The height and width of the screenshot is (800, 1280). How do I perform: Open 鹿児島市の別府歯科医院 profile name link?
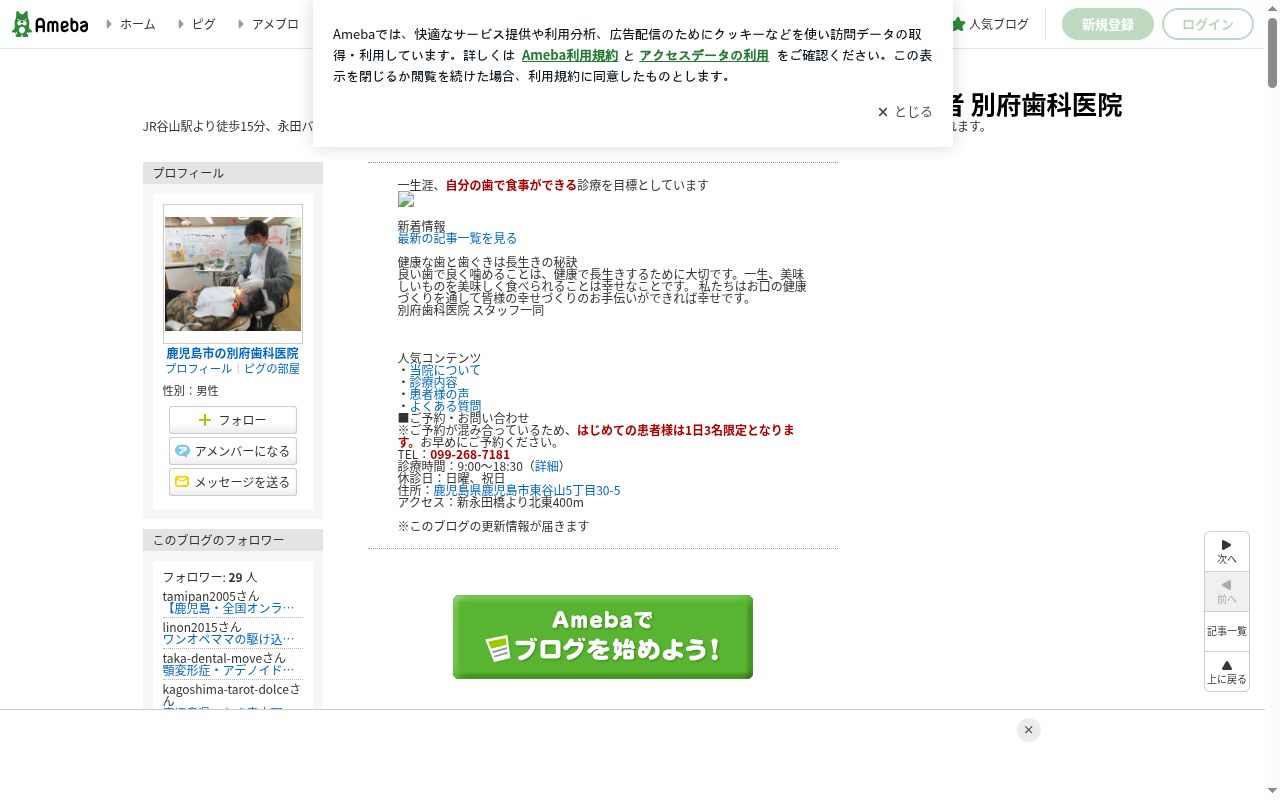pos(232,353)
